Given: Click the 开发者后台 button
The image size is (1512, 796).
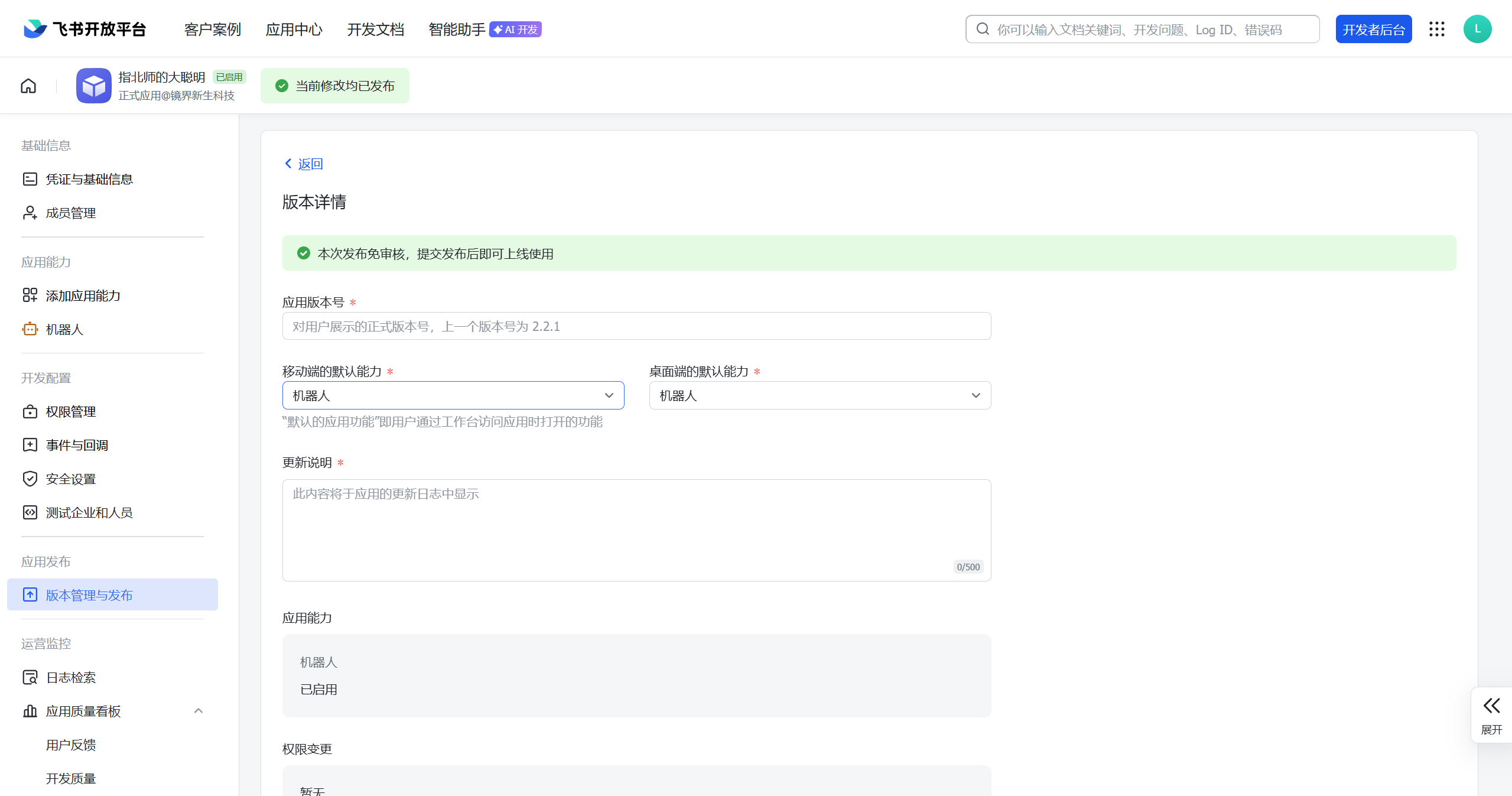Looking at the screenshot, I should (1373, 30).
